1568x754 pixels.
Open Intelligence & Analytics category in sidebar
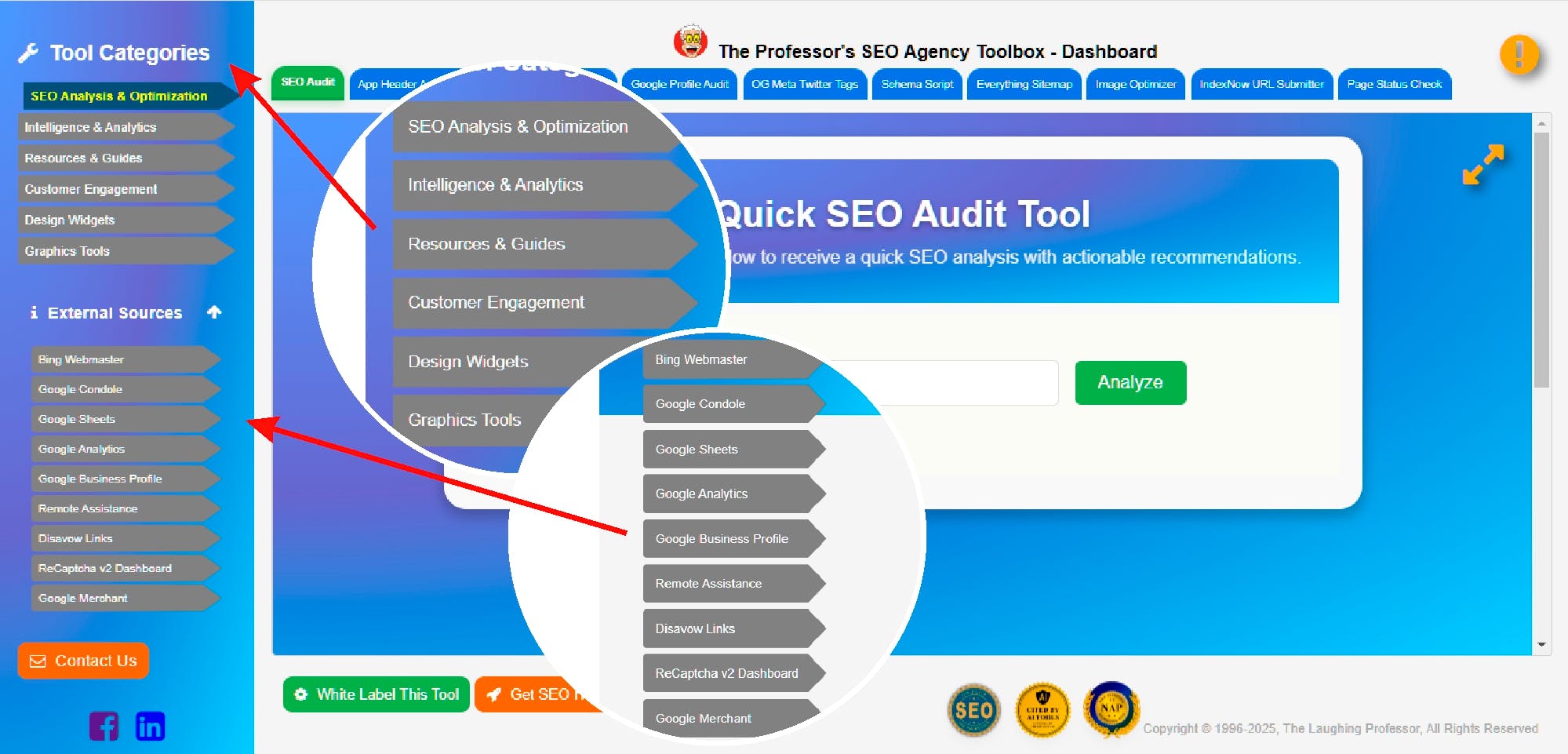(x=126, y=127)
